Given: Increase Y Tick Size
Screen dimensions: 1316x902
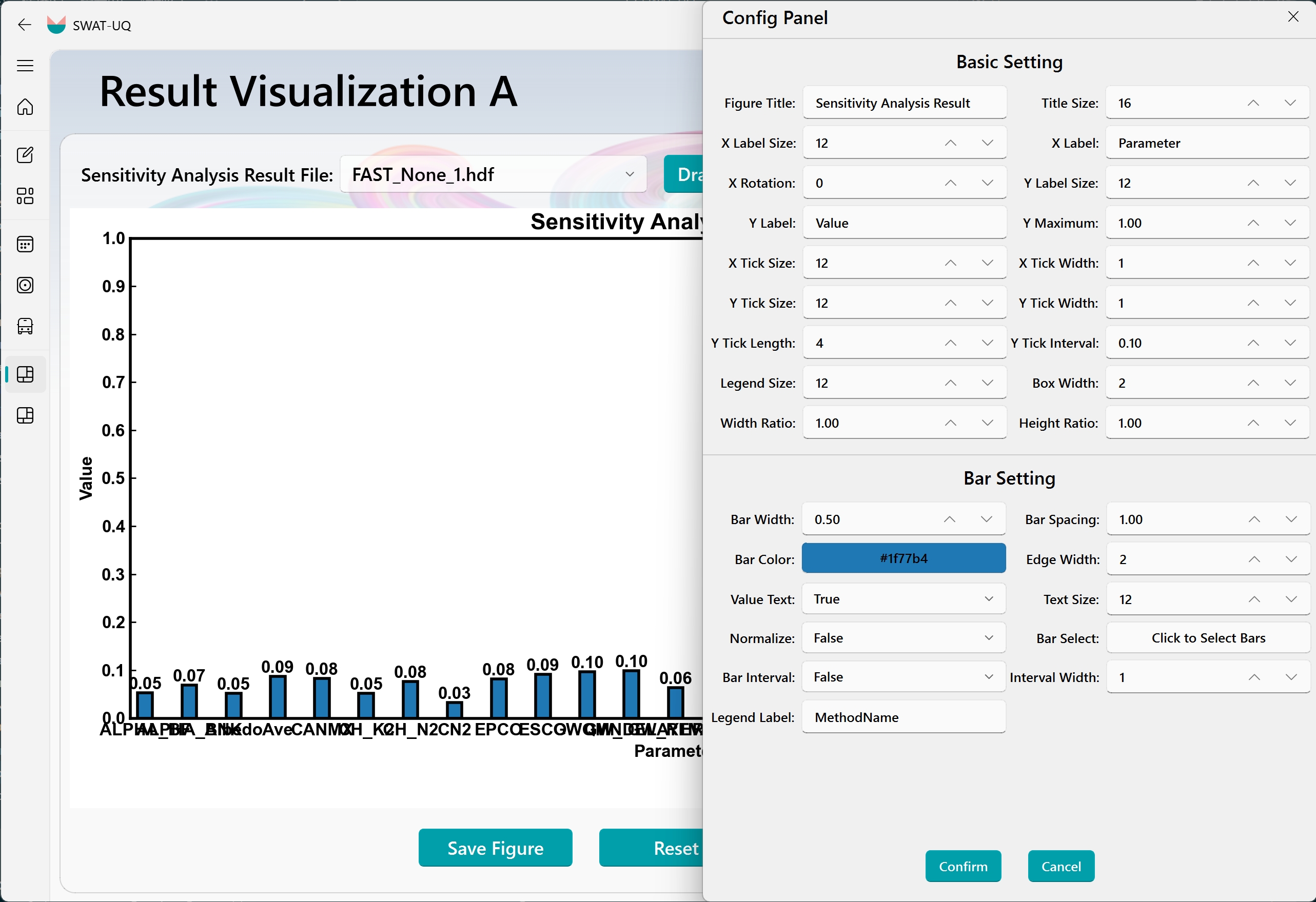Looking at the screenshot, I should pyautogui.click(x=951, y=303).
